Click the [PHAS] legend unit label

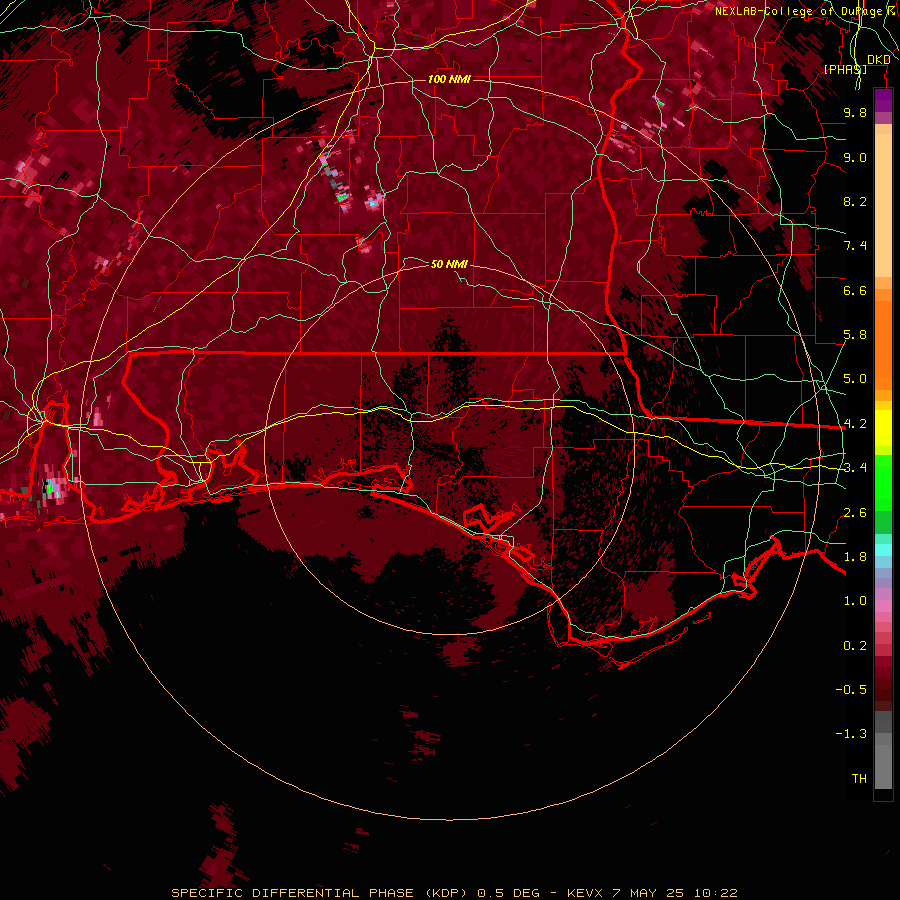click(x=845, y=69)
